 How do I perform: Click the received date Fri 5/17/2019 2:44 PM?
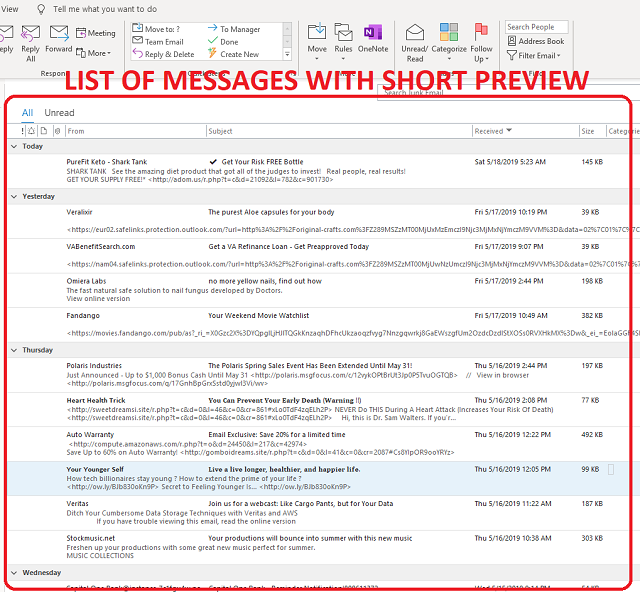point(509,281)
